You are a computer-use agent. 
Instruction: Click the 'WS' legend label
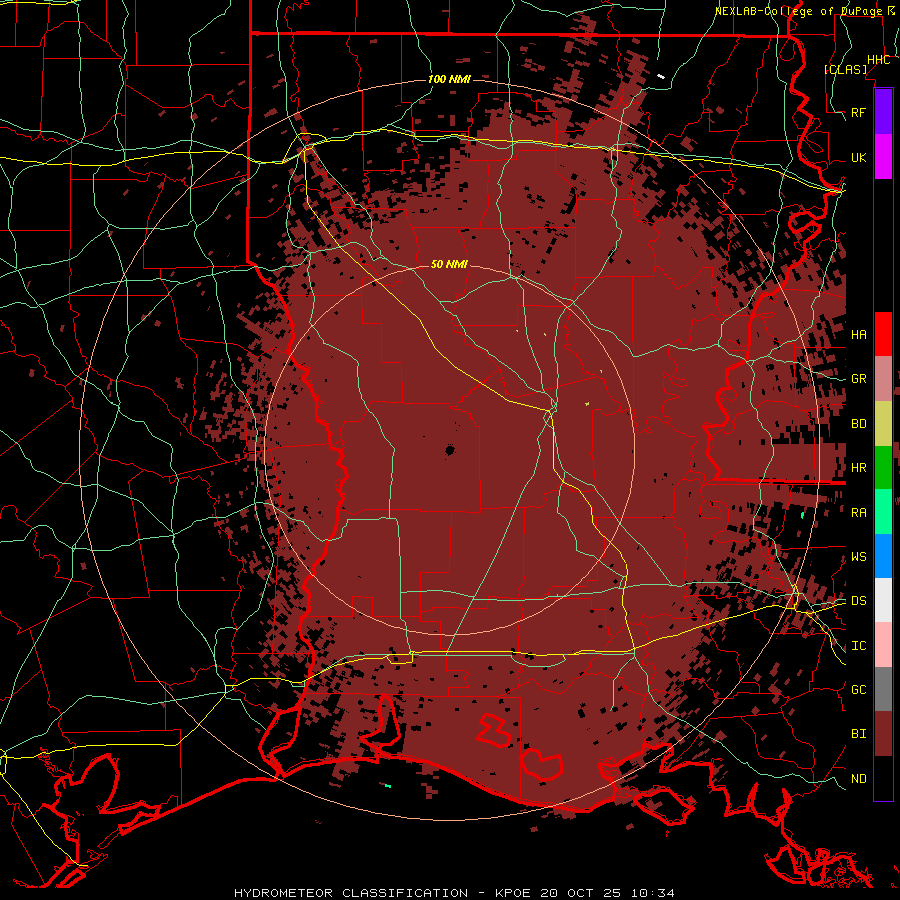coord(858,557)
